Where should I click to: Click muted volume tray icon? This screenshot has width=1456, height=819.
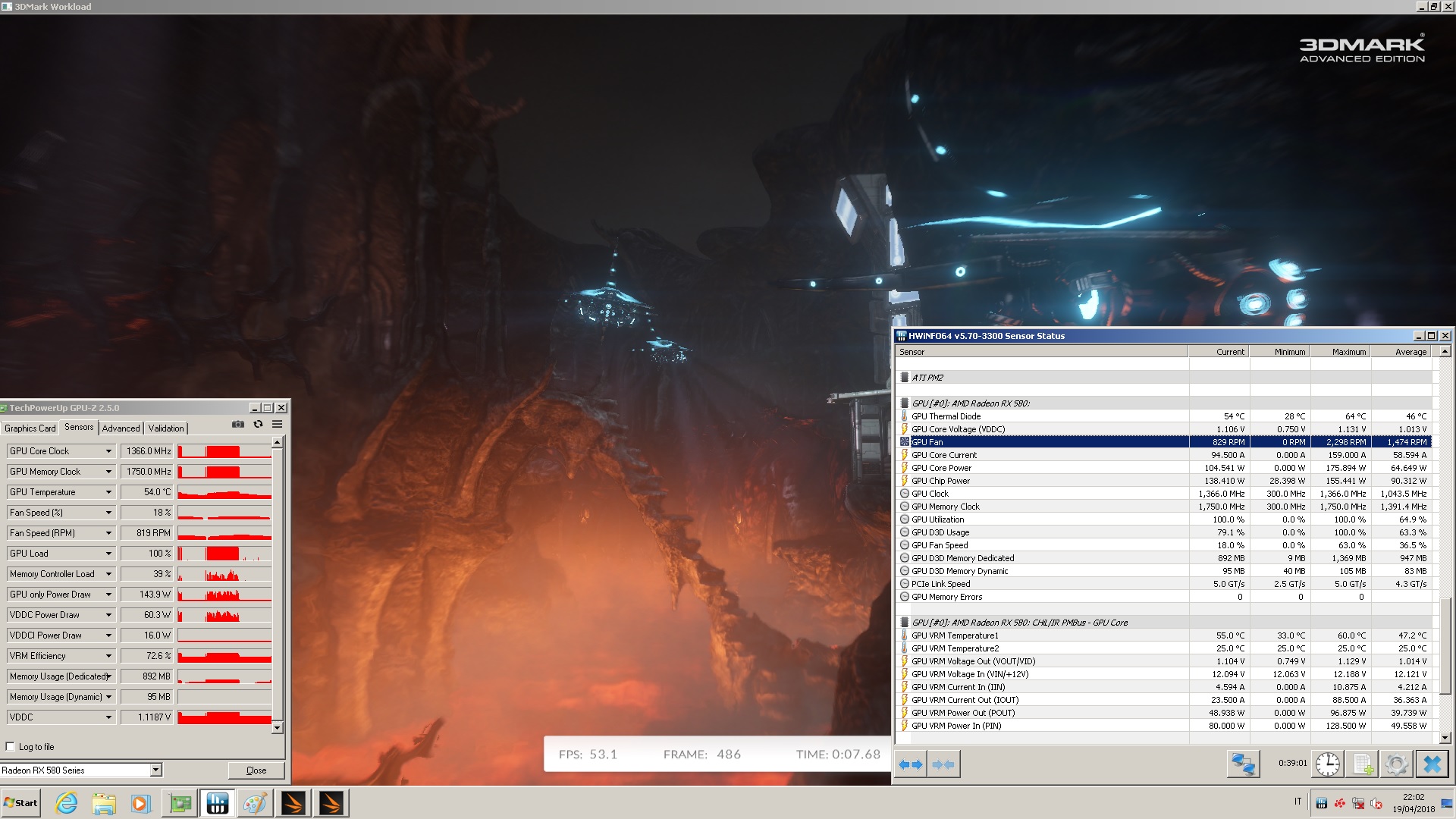click(x=1376, y=804)
